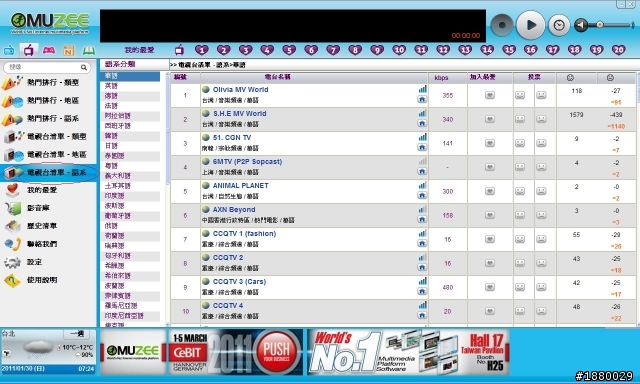
Task: Open ANIMAL PLANET station
Action: point(240,186)
